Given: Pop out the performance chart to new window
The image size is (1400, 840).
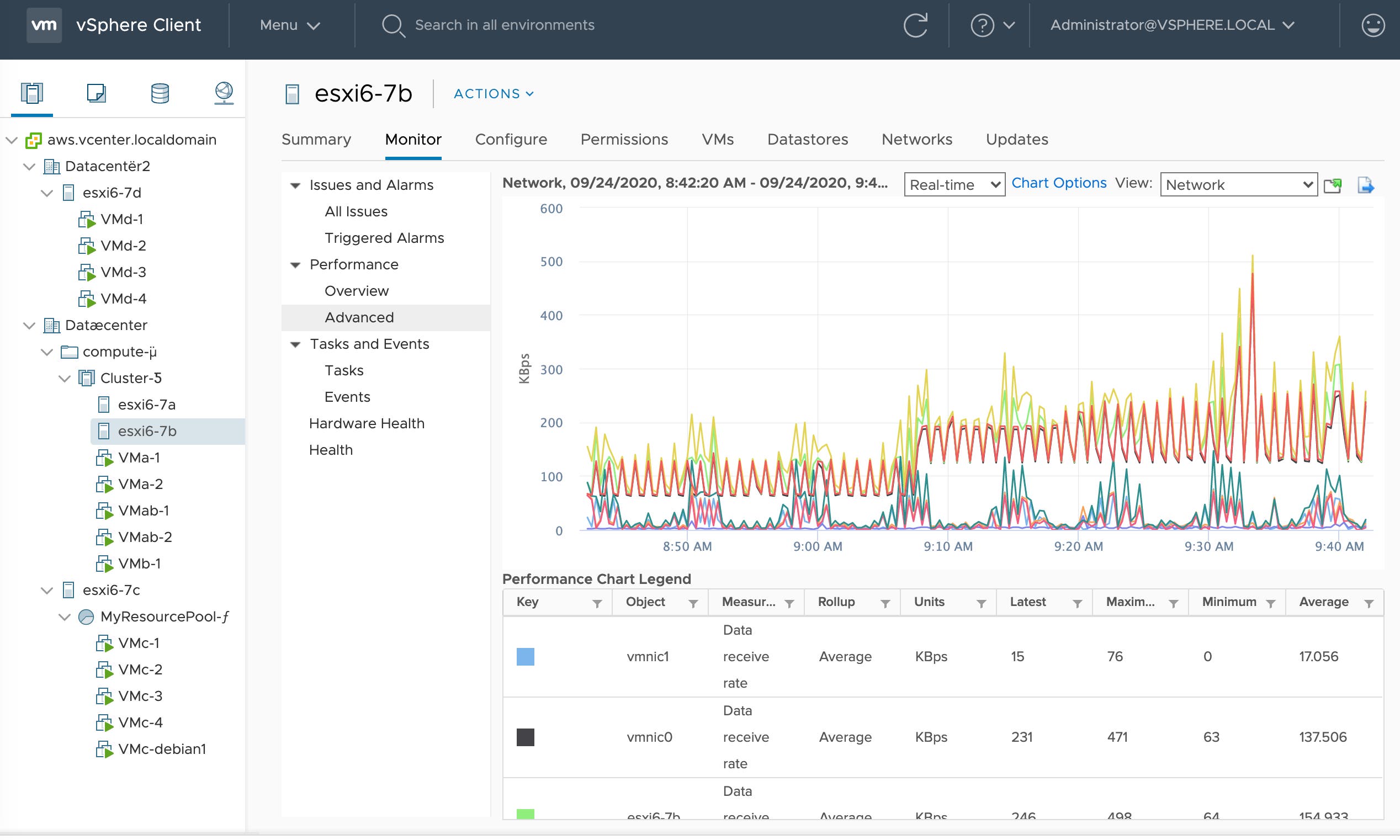Looking at the screenshot, I should [1333, 185].
